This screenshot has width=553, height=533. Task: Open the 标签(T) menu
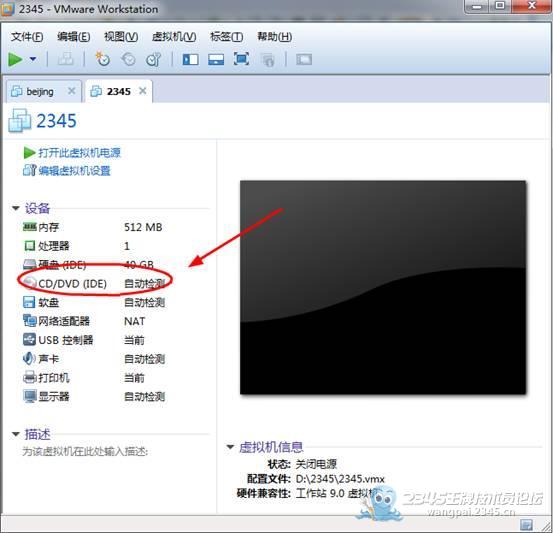(226, 36)
